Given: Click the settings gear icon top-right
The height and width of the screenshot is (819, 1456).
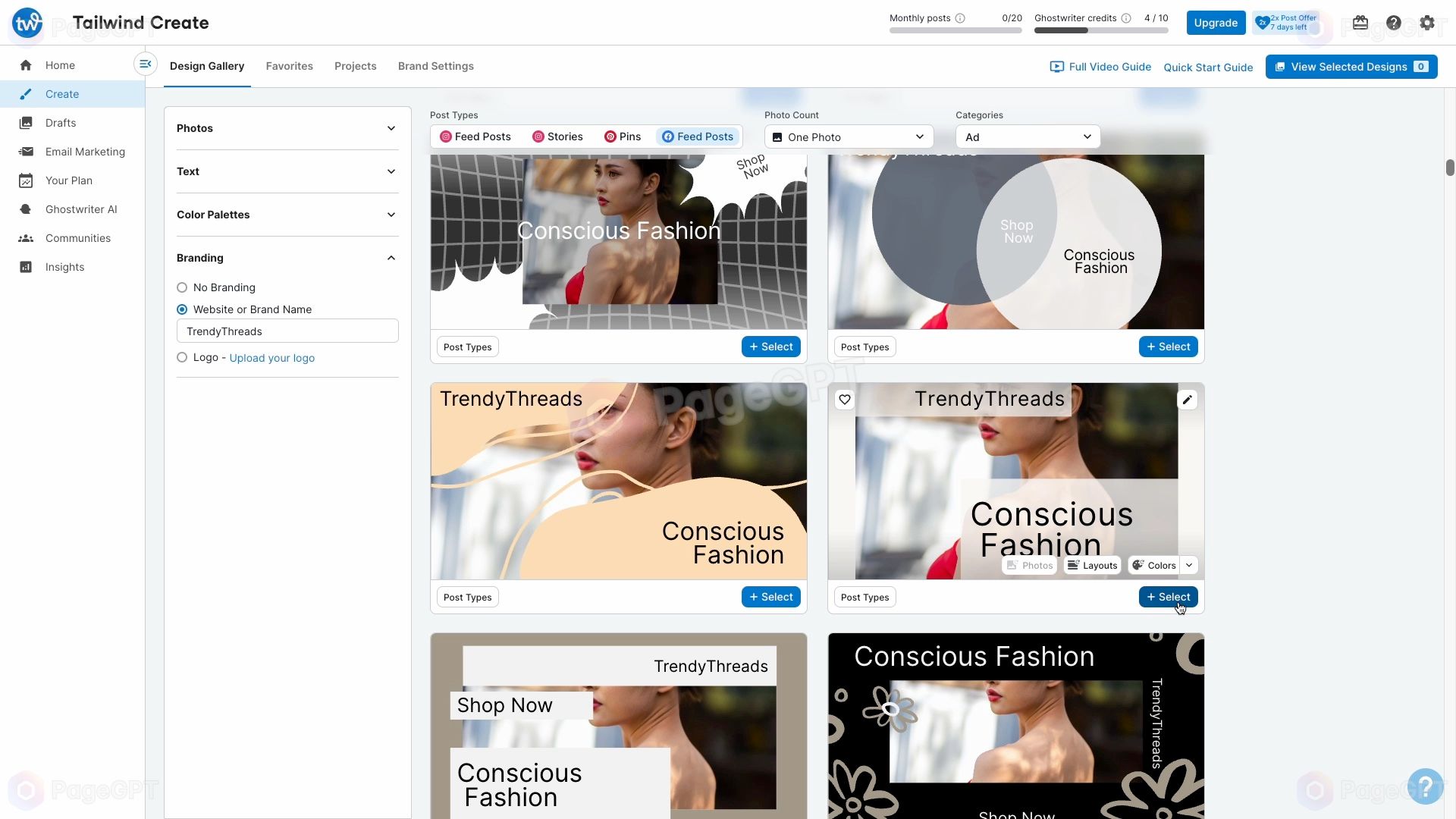Looking at the screenshot, I should (1427, 22).
